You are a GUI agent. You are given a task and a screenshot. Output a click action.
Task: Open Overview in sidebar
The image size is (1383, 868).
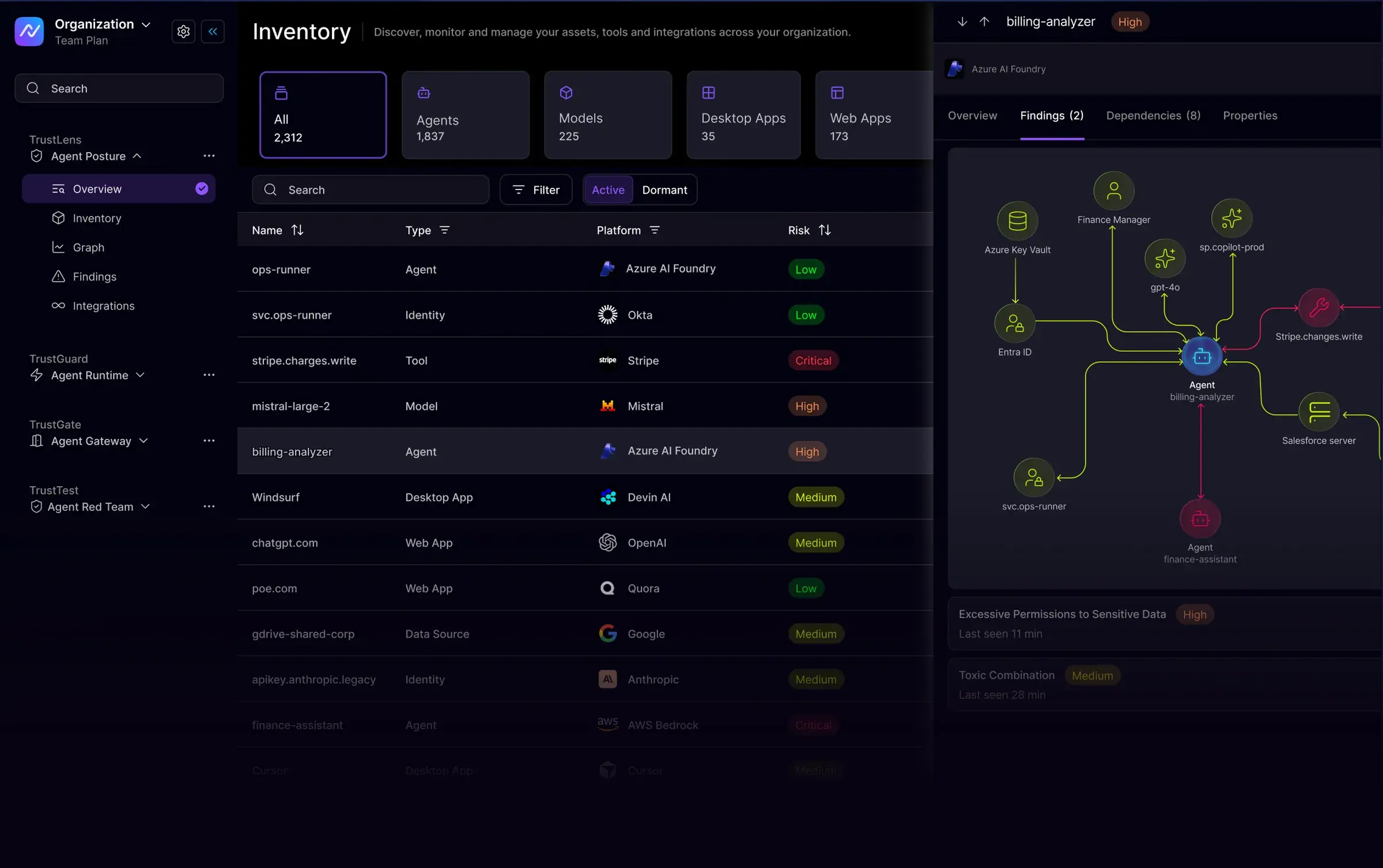119,188
